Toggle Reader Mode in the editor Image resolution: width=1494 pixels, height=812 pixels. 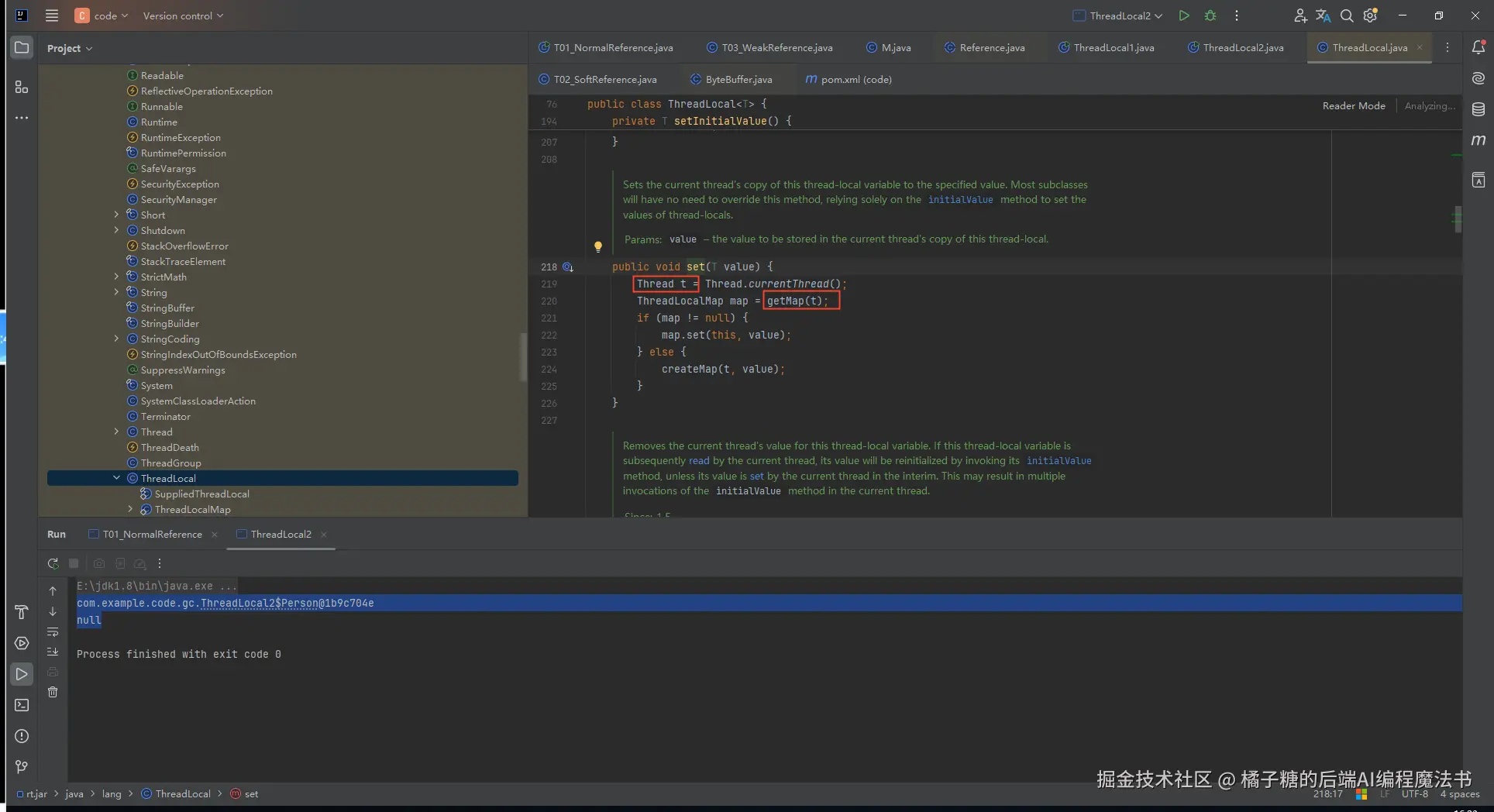pos(1353,106)
